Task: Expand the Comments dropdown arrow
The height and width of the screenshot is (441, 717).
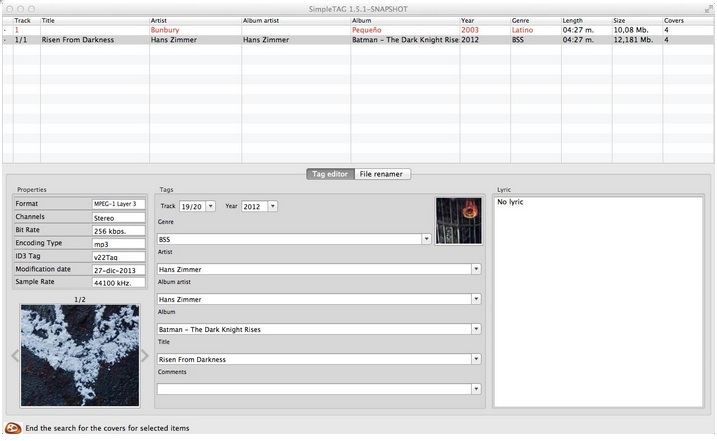Action: (x=476, y=389)
